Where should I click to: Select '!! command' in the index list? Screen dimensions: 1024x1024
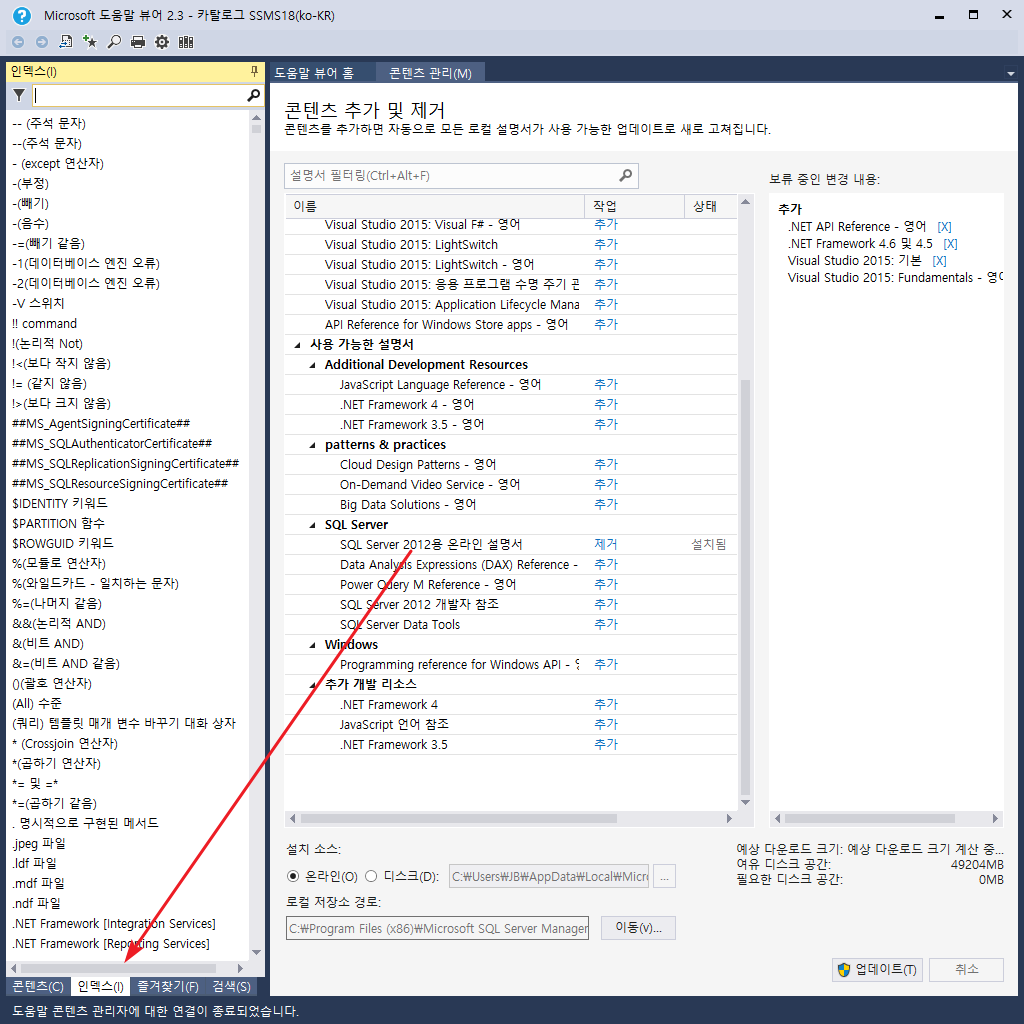[x=44, y=324]
